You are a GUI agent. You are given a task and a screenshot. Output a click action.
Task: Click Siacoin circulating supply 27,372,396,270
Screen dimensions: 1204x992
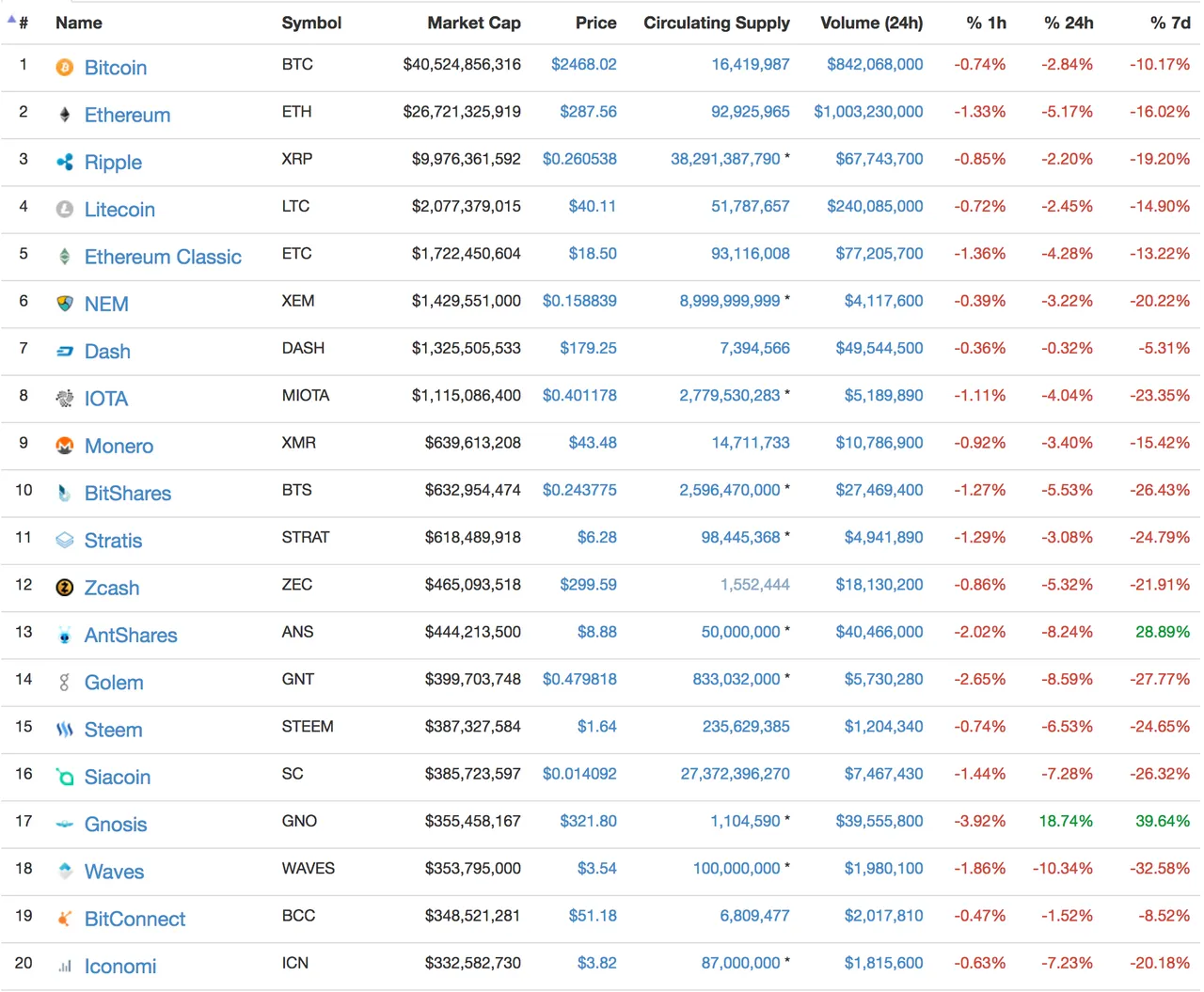pos(736,774)
